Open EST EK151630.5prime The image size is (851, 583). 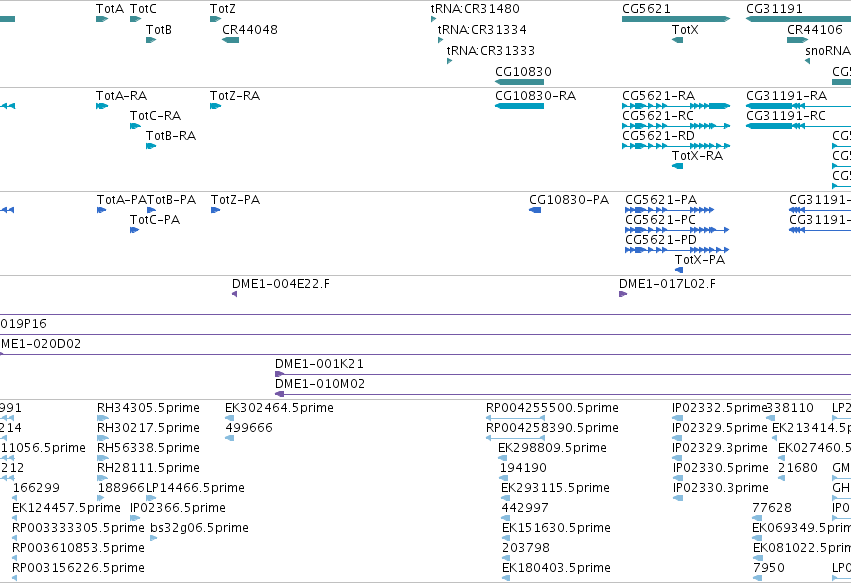click(x=506, y=538)
